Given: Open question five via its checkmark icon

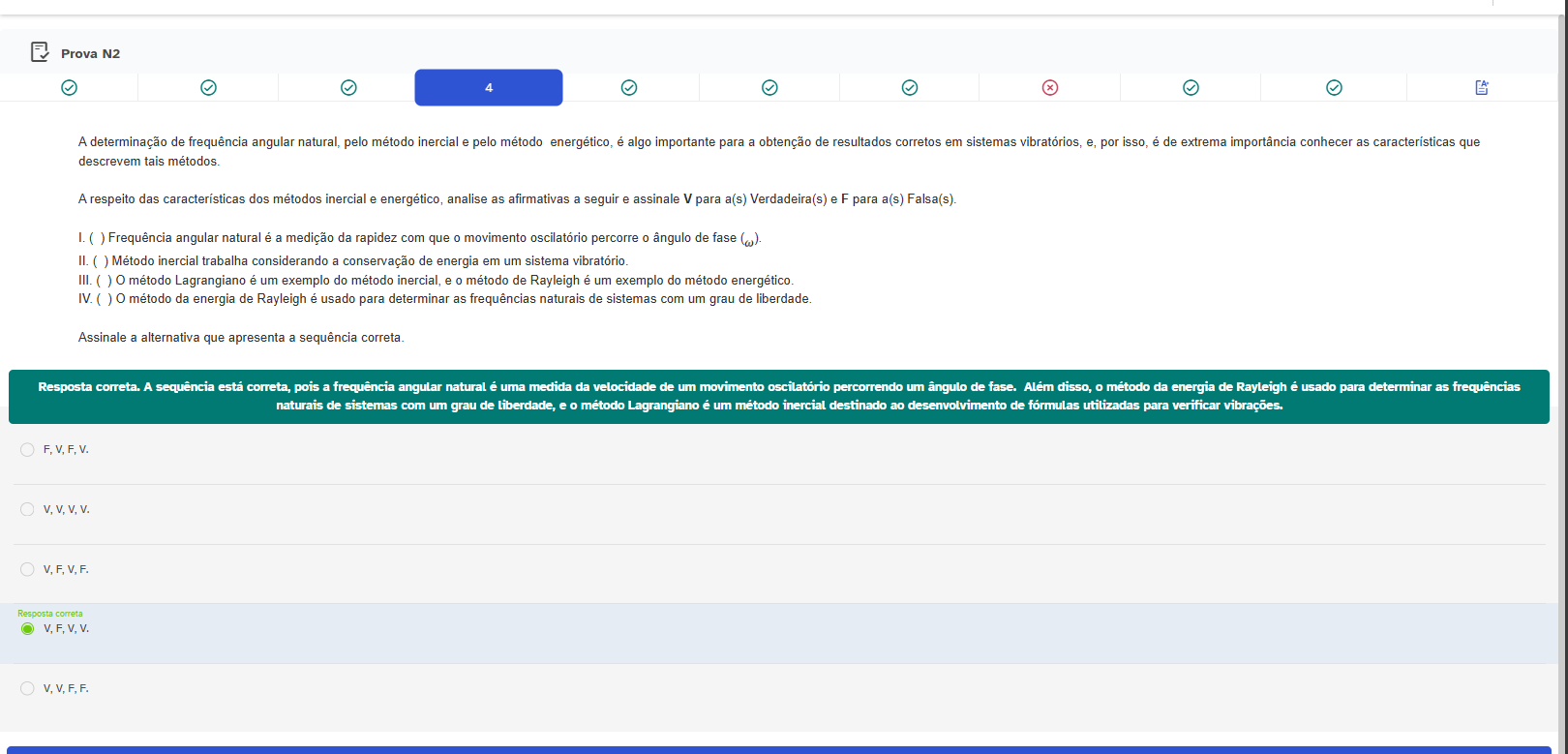Looking at the screenshot, I should click(629, 88).
